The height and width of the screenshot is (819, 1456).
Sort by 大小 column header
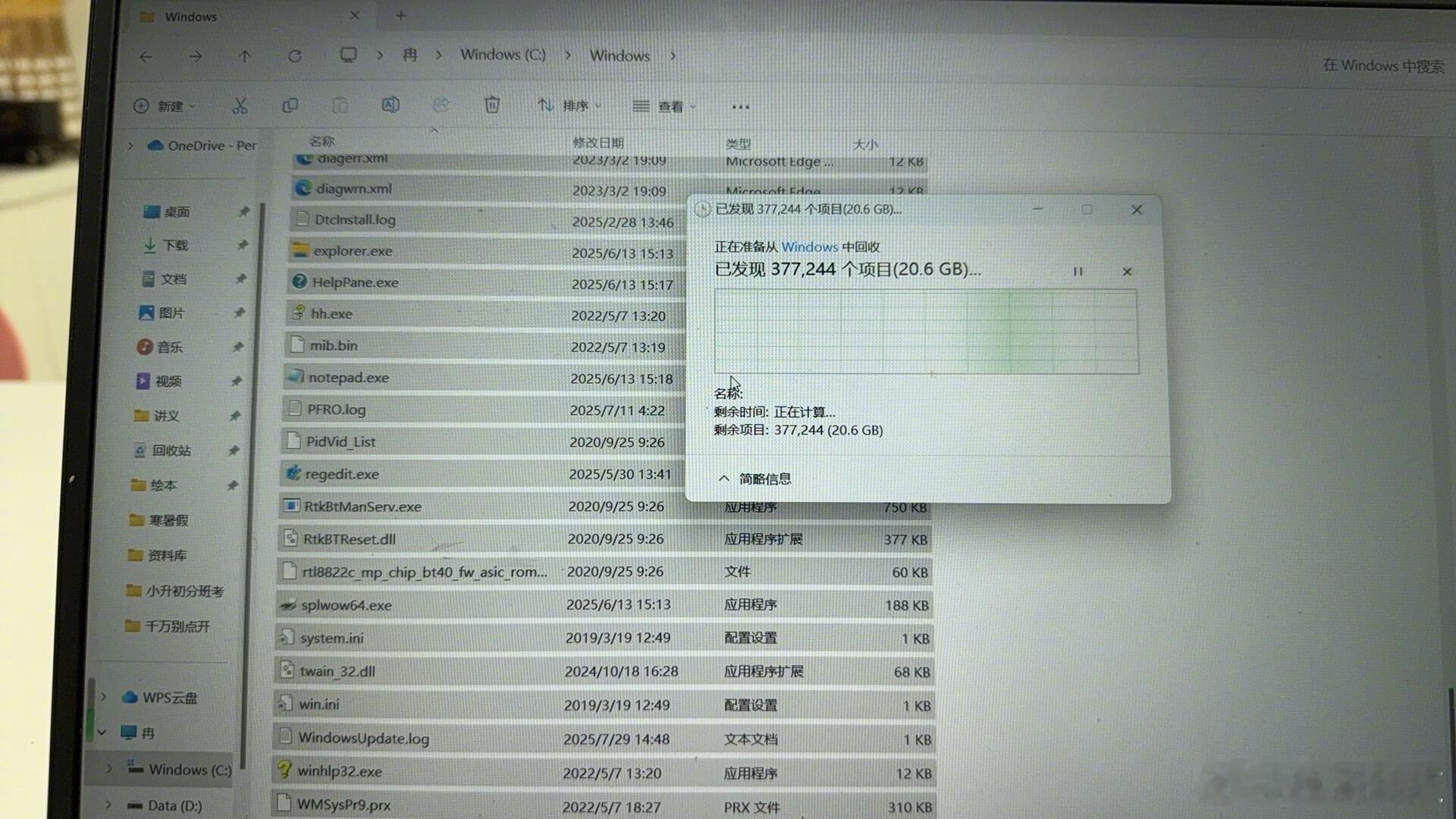(865, 144)
